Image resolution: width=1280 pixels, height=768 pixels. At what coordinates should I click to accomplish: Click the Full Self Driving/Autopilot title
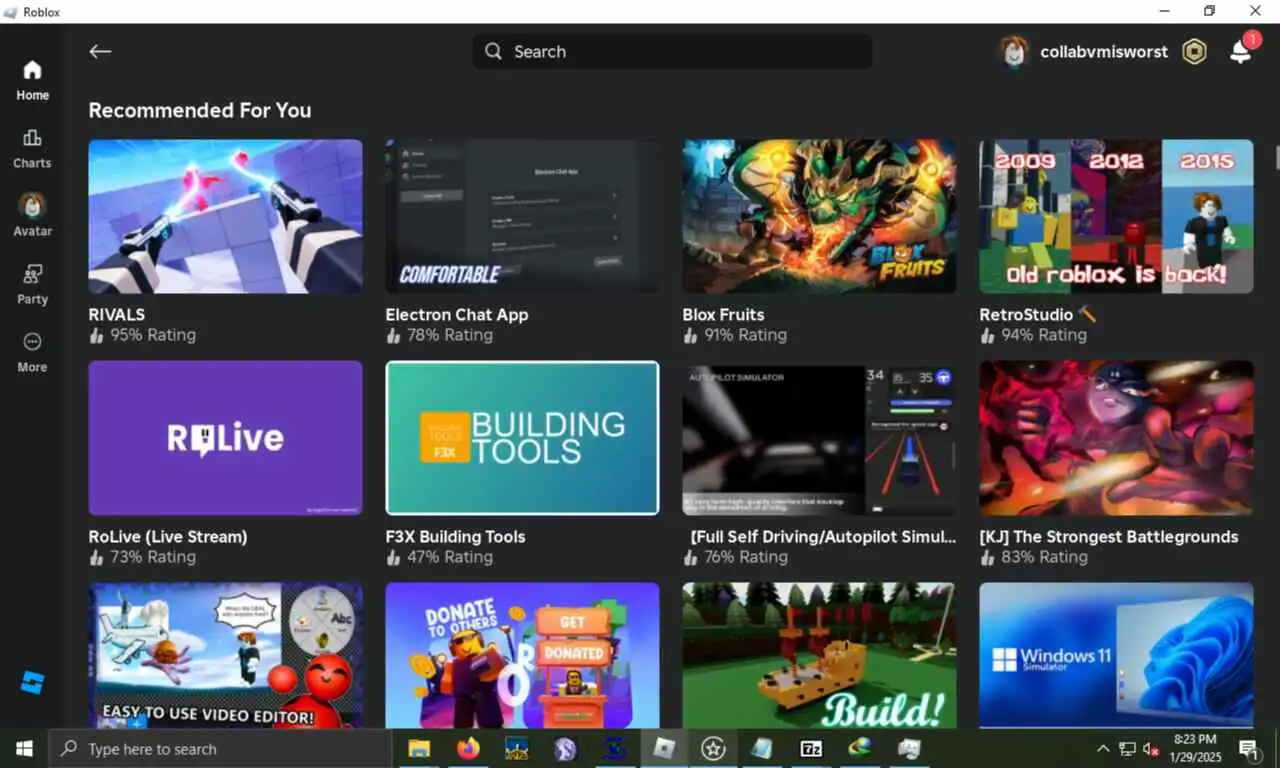pyautogui.click(x=823, y=537)
